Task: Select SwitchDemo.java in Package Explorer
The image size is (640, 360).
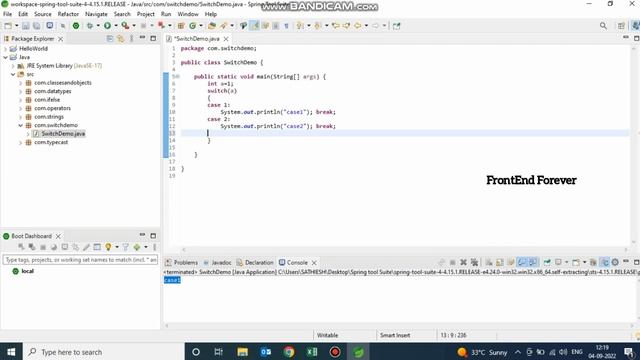Action: tap(63, 134)
